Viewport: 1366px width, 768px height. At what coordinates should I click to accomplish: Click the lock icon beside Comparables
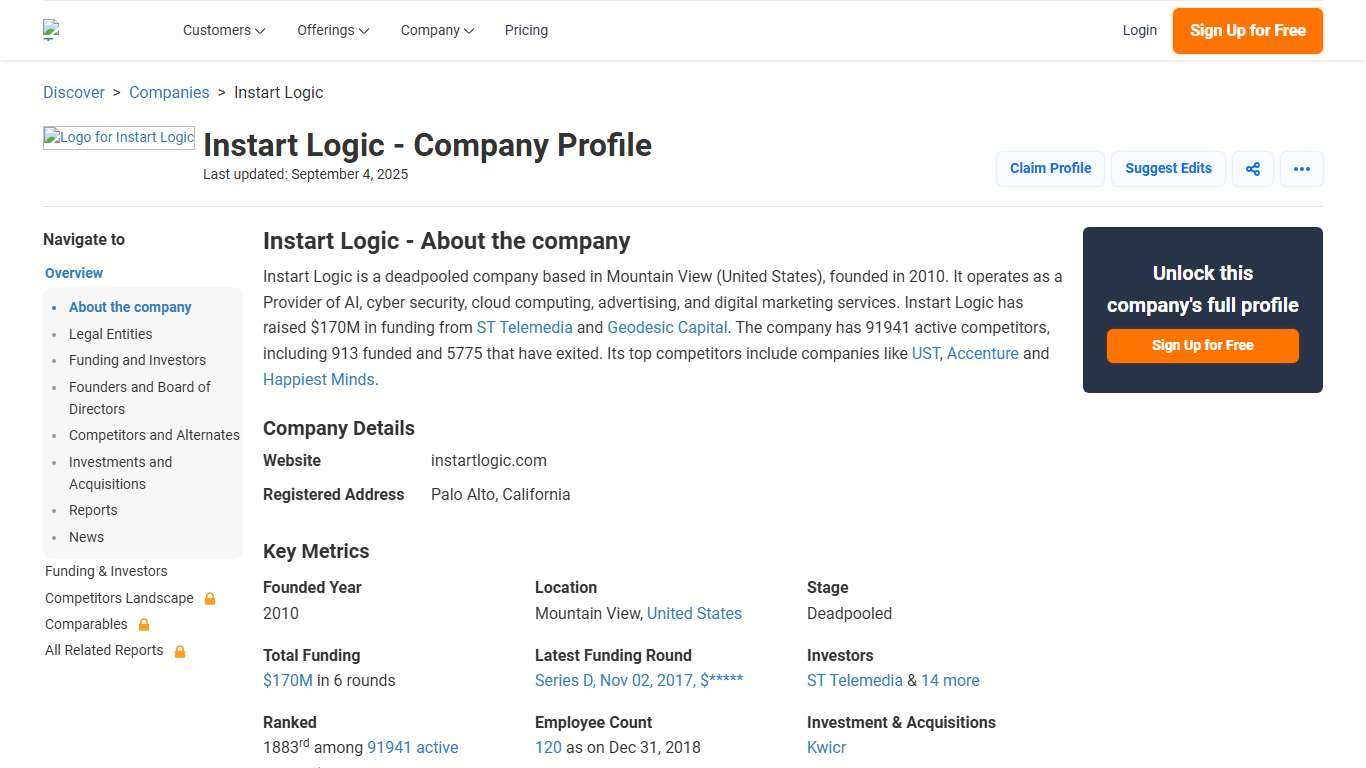144,624
